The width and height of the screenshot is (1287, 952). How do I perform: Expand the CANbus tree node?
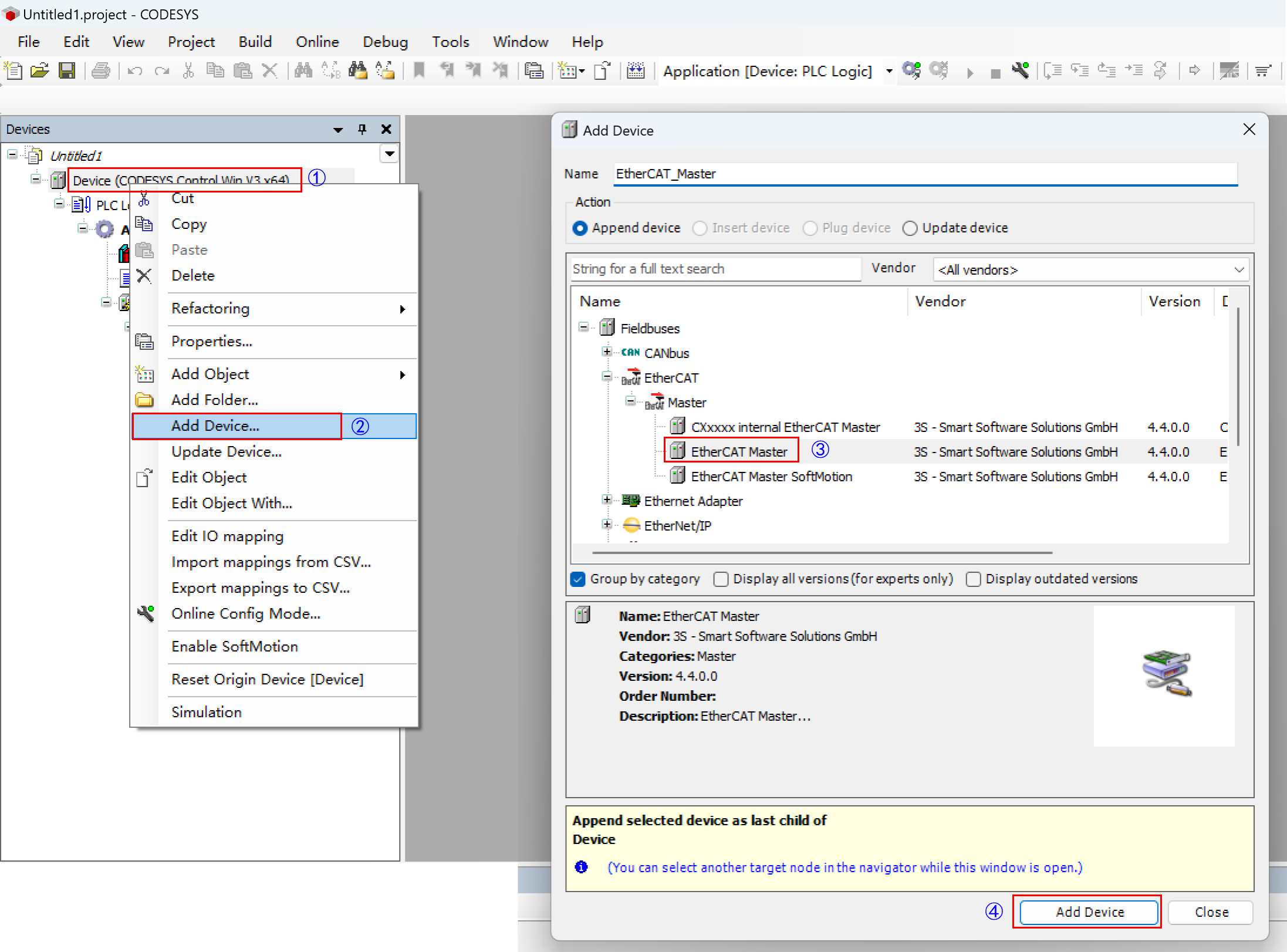tap(607, 352)
